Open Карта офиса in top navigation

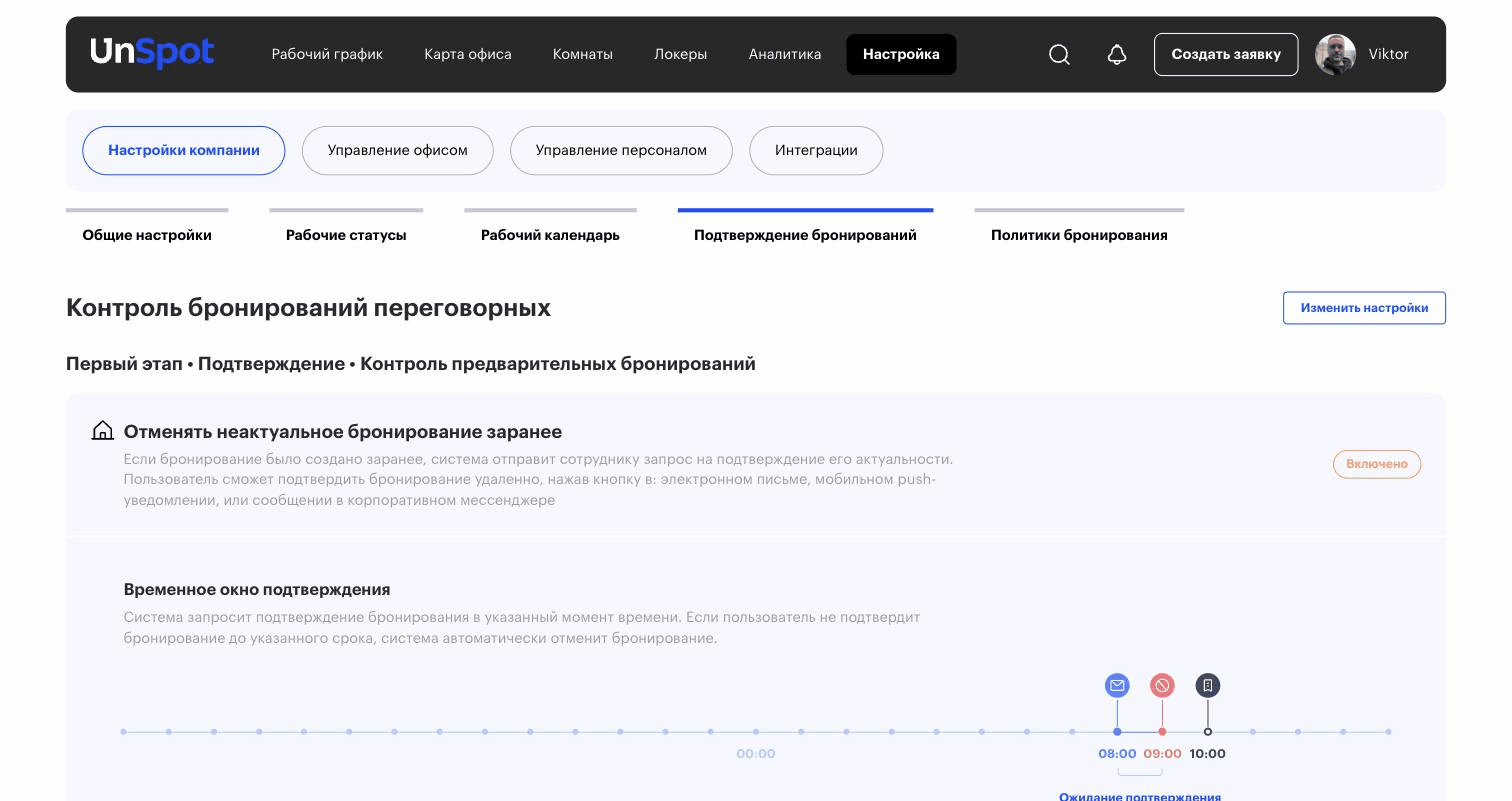point(467,54)
